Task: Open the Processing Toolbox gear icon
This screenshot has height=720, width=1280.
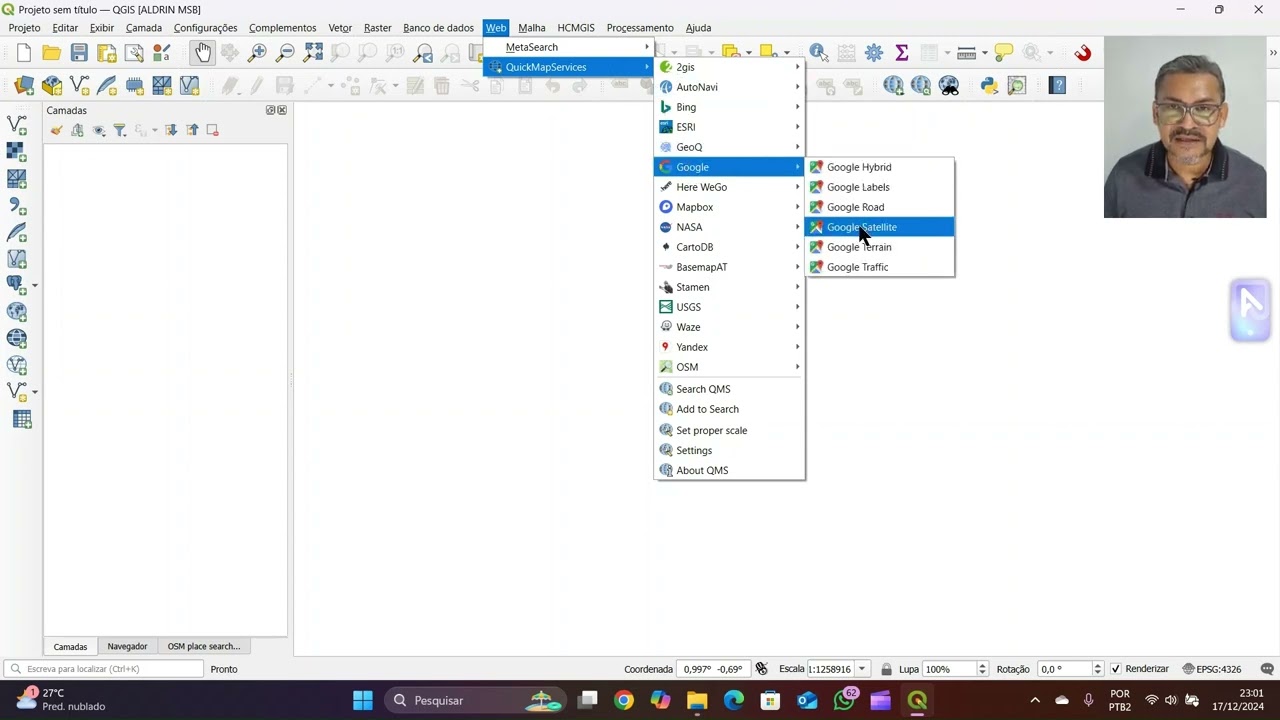Action: point(874,53)
